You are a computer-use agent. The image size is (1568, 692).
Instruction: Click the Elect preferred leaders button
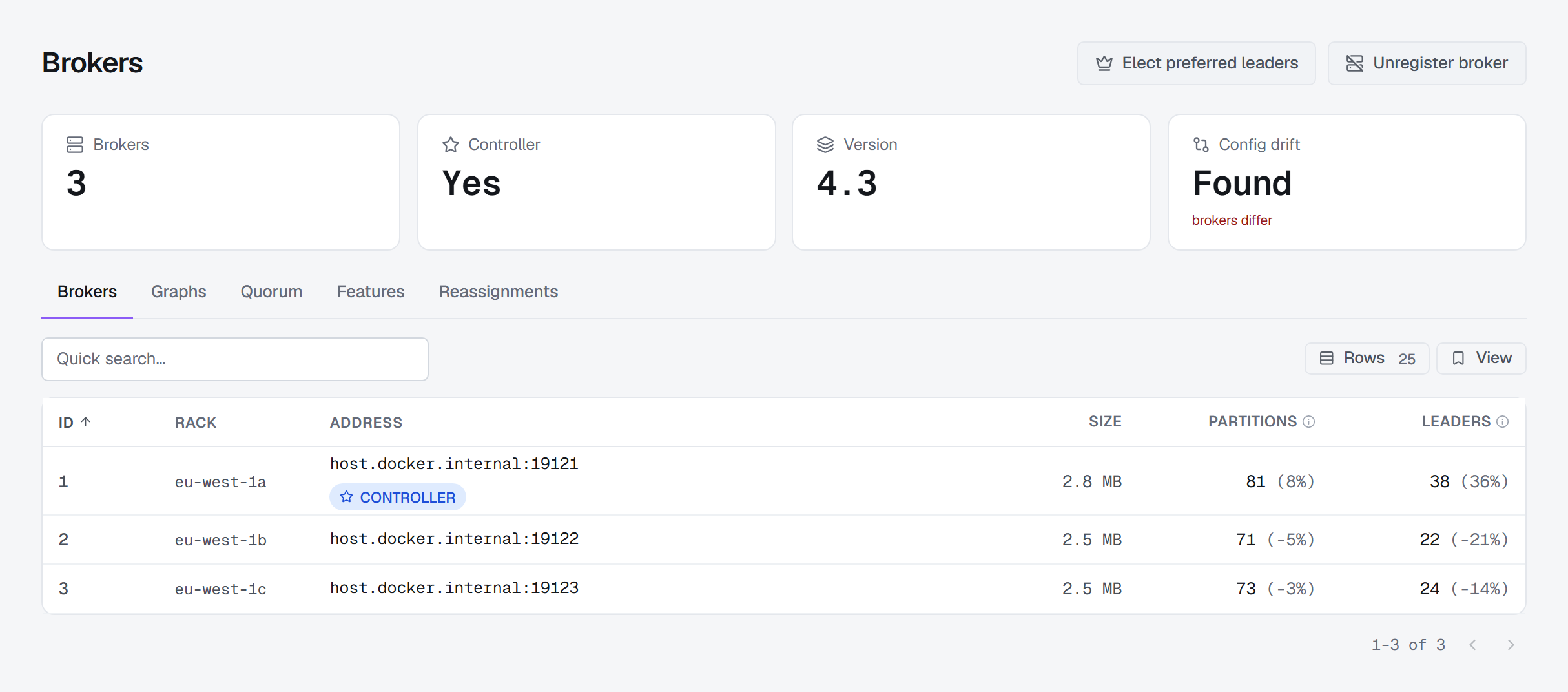click(x=1196, y=63)
